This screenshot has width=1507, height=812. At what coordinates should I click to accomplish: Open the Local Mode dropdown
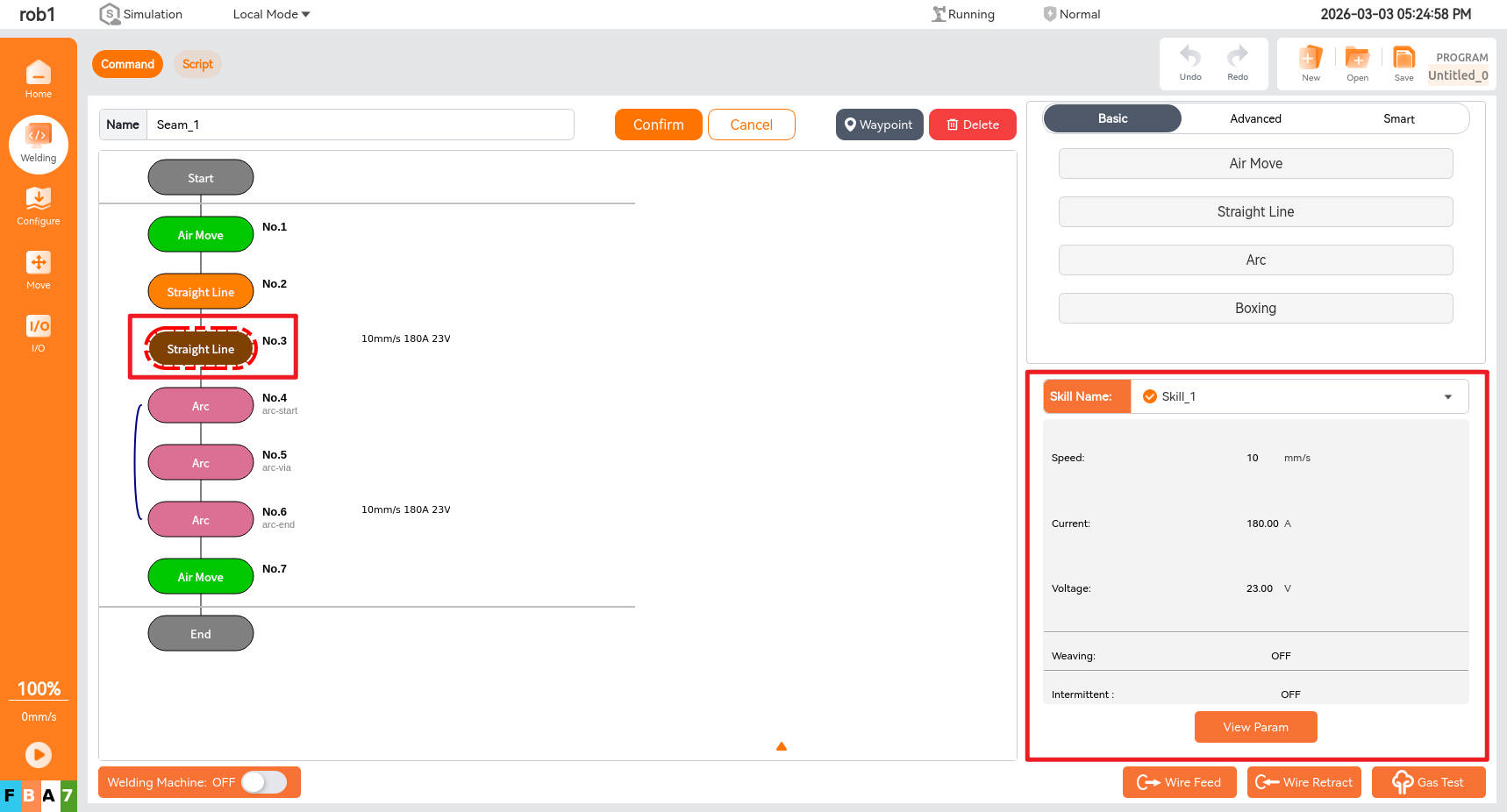coord(271,14)
